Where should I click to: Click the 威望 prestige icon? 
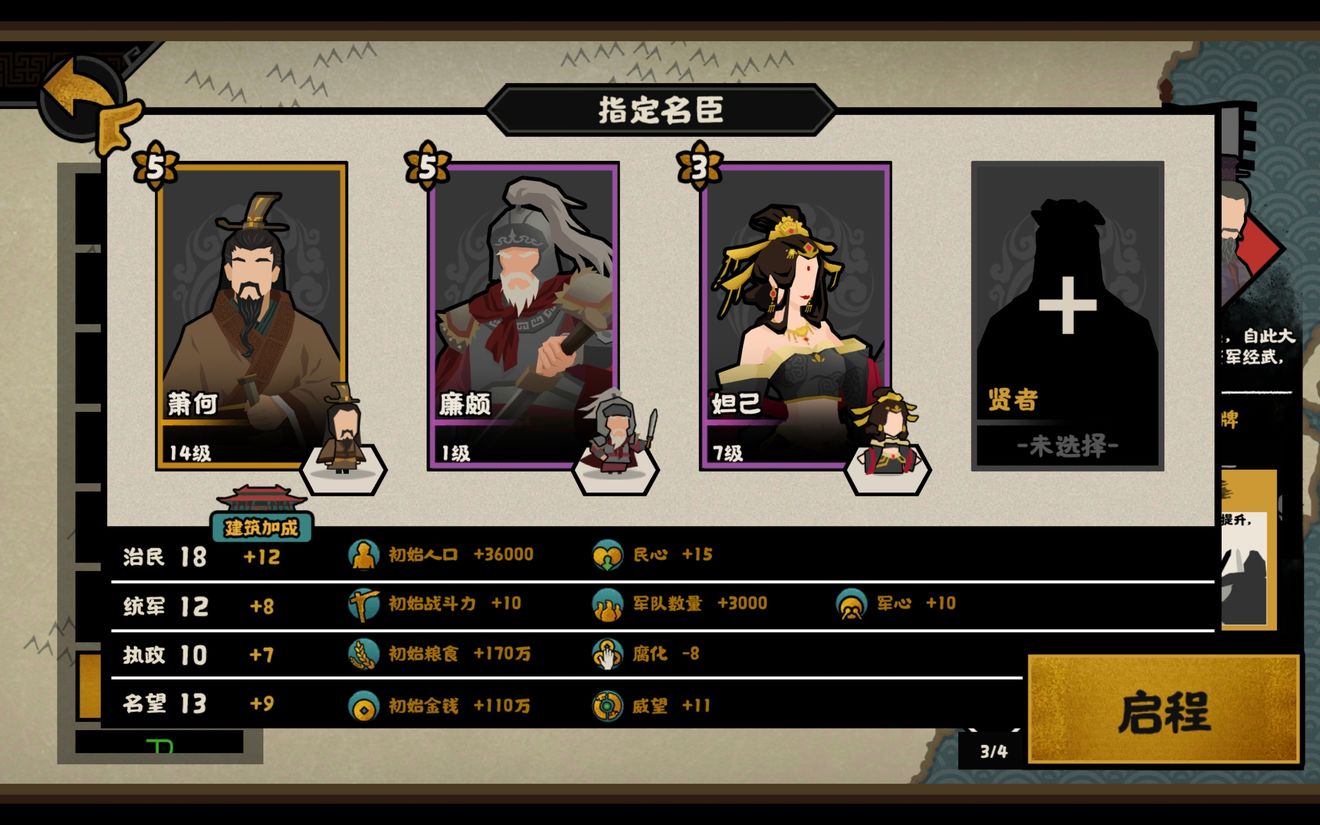(x=607, y=705)
